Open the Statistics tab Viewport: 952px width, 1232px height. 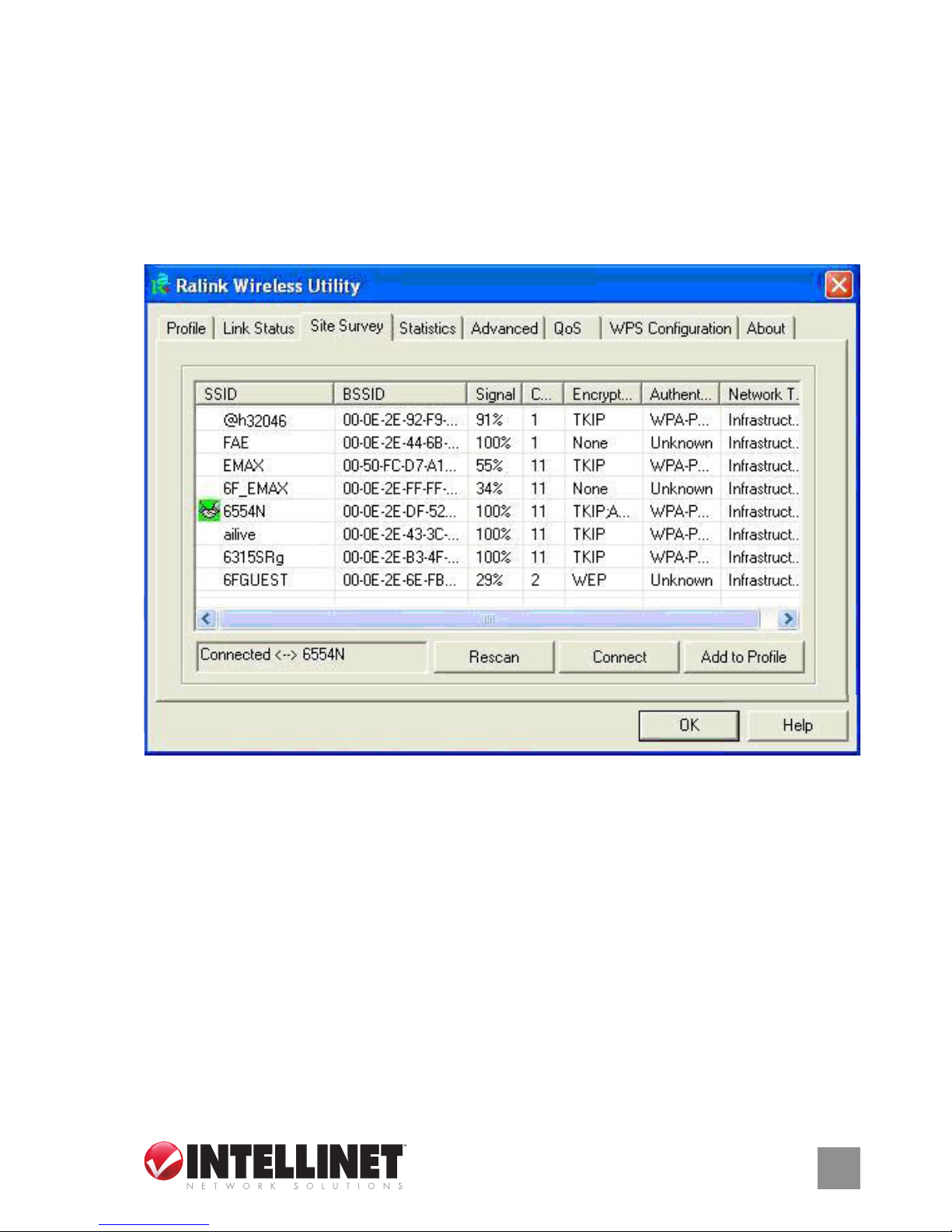[x=427, y=328]
